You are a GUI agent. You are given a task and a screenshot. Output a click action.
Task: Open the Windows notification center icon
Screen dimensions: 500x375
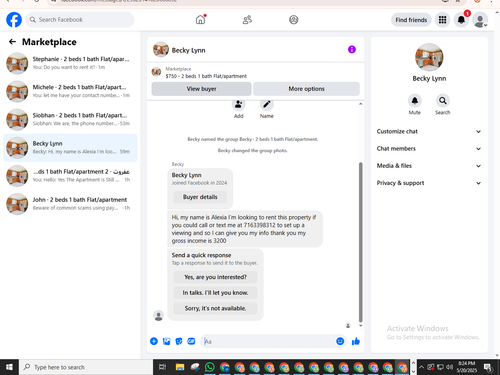[x=488, y=367]
